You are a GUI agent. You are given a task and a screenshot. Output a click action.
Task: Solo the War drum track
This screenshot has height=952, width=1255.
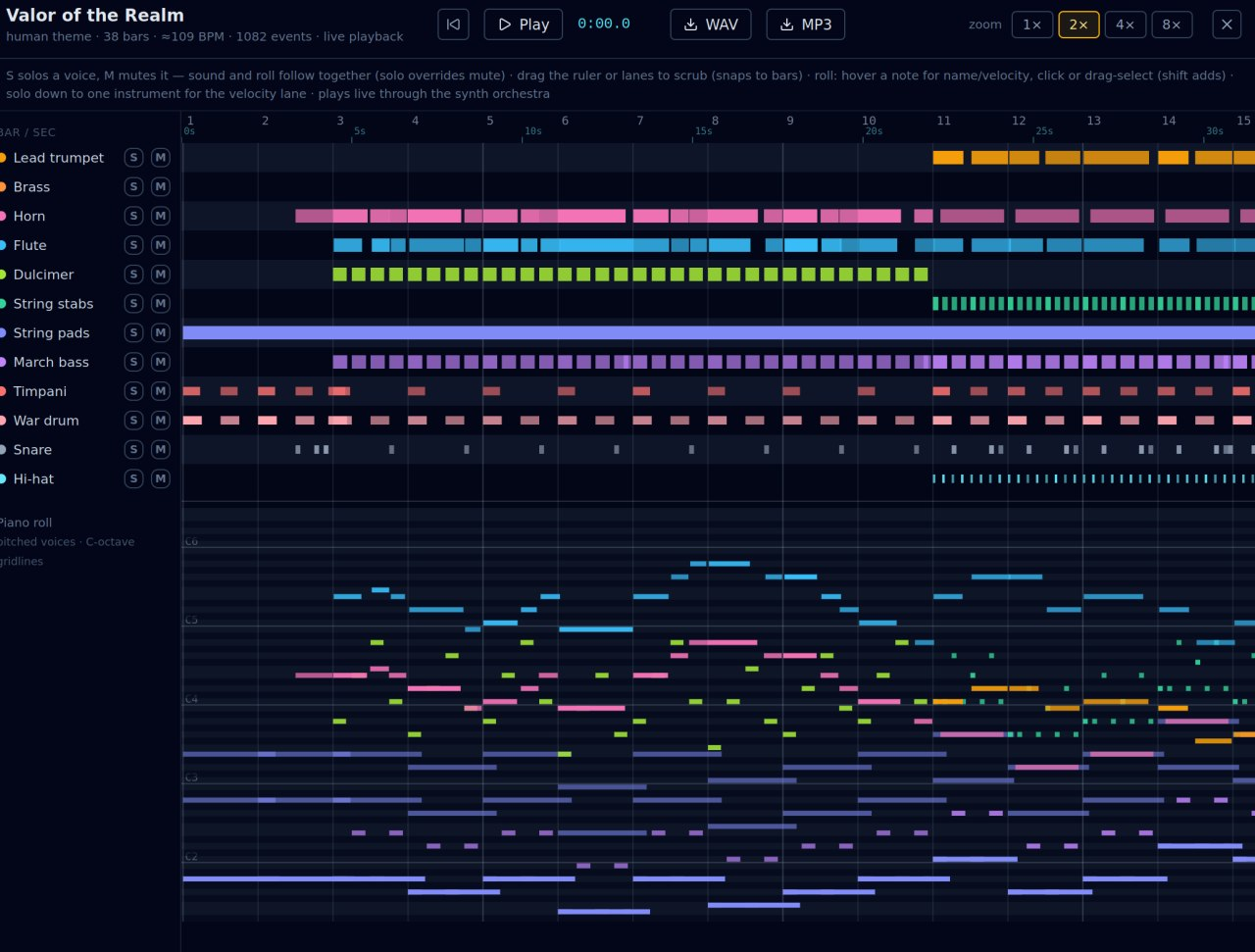click(133, 421)
